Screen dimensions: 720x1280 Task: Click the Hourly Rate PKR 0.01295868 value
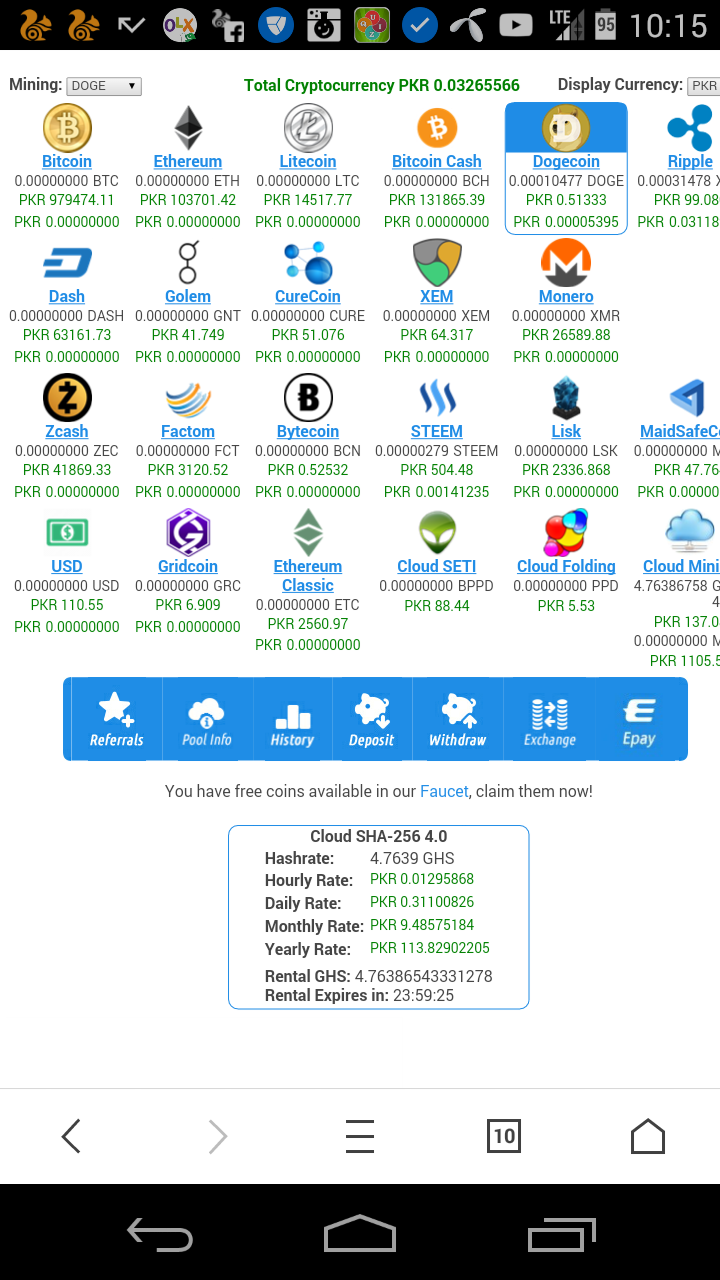(x=422, y=879)
